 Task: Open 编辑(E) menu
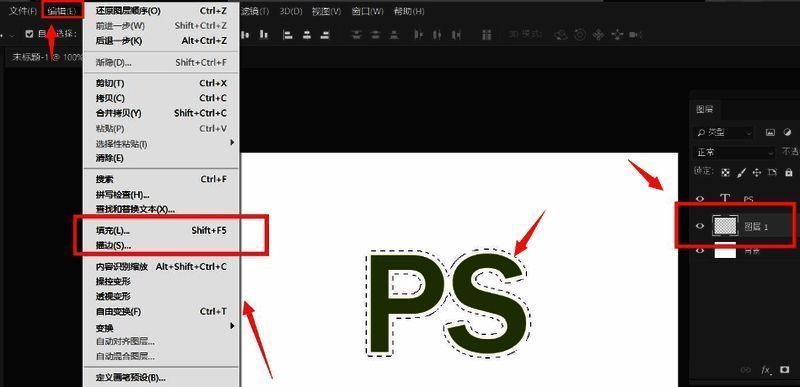(62, 11)
